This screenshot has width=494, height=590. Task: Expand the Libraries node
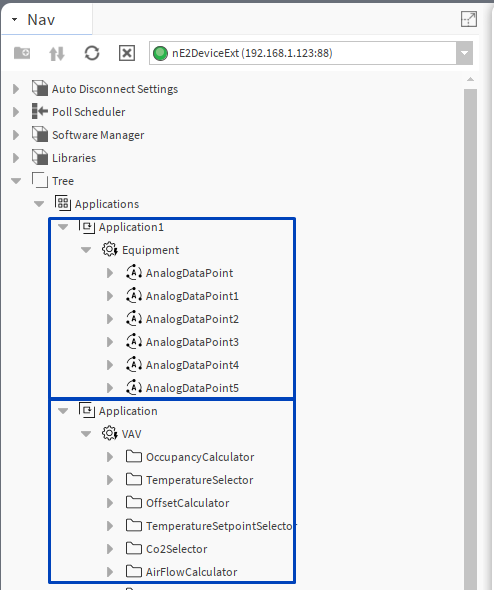pyautogui.click(x=16, y=158)
